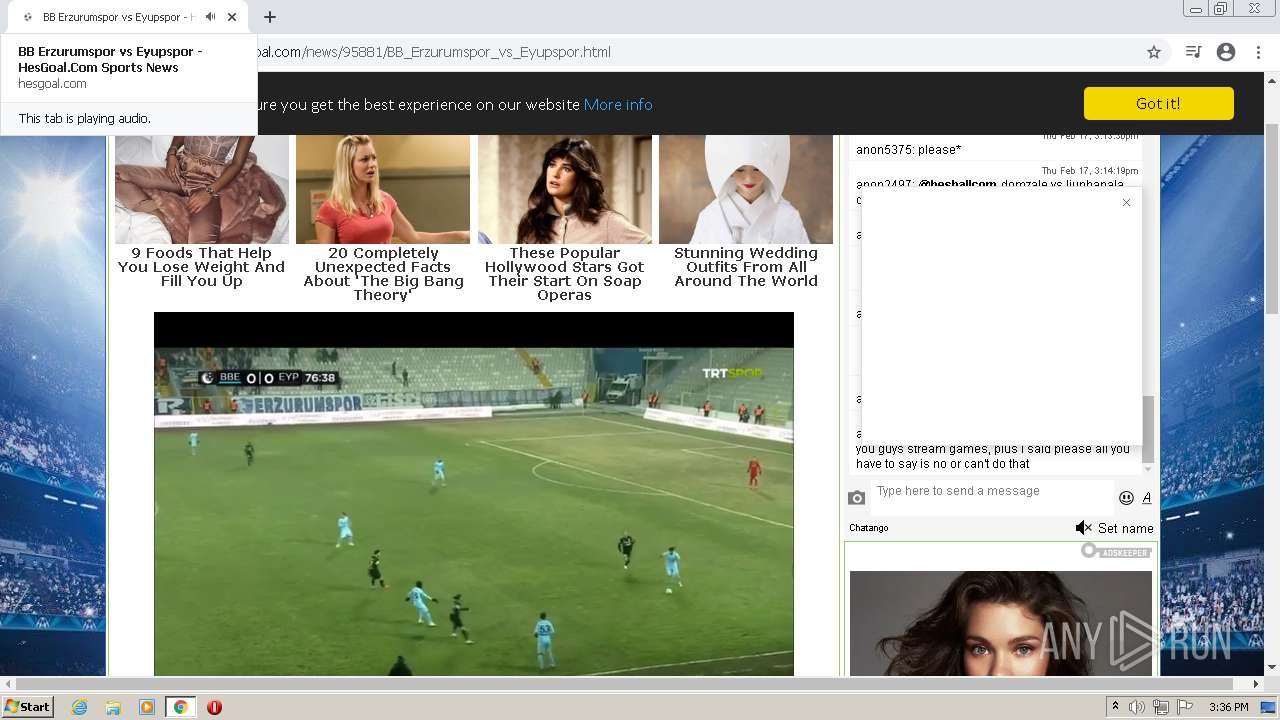Image resolution: width=1280 pixels, height=720 pixels.
Task: Click the scroll-down arrow of page scrollbar
Action: (1272, 667)
